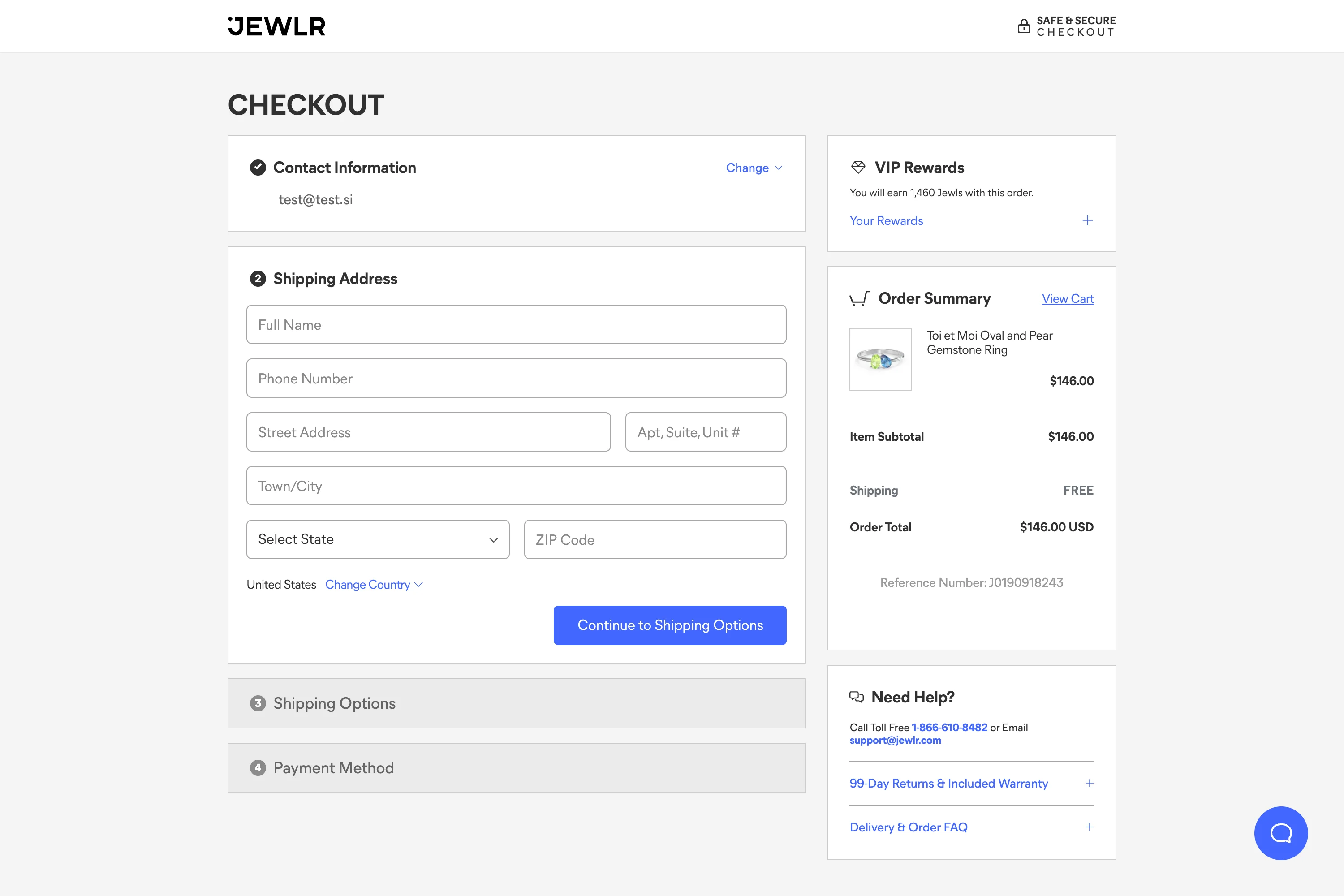
Task: Open the Shipping Options step
Action: pos(334,703)
